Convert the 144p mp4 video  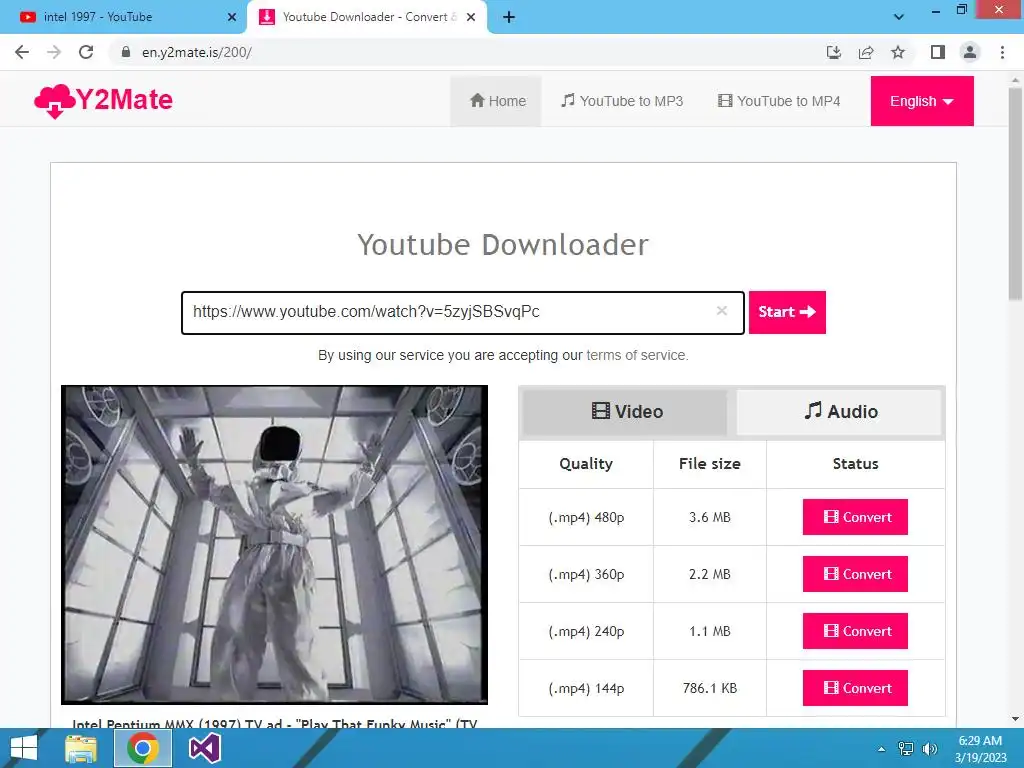(855, 688)
